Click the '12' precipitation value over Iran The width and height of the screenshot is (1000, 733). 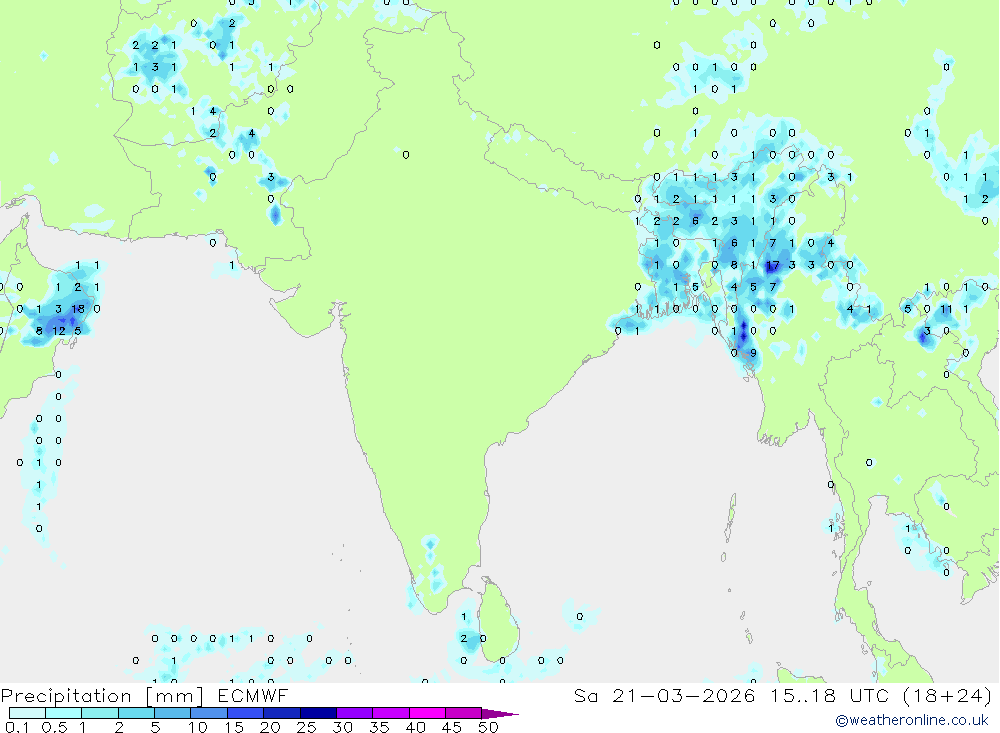click(59, 330)
